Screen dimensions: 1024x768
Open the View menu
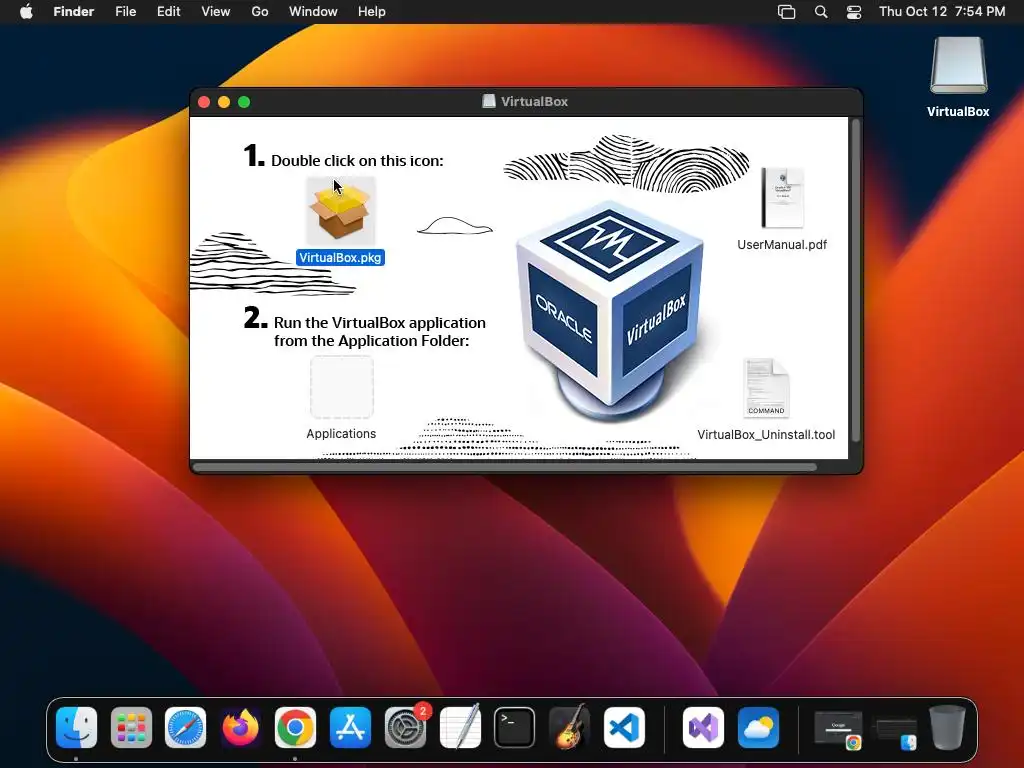coord(216,12)
